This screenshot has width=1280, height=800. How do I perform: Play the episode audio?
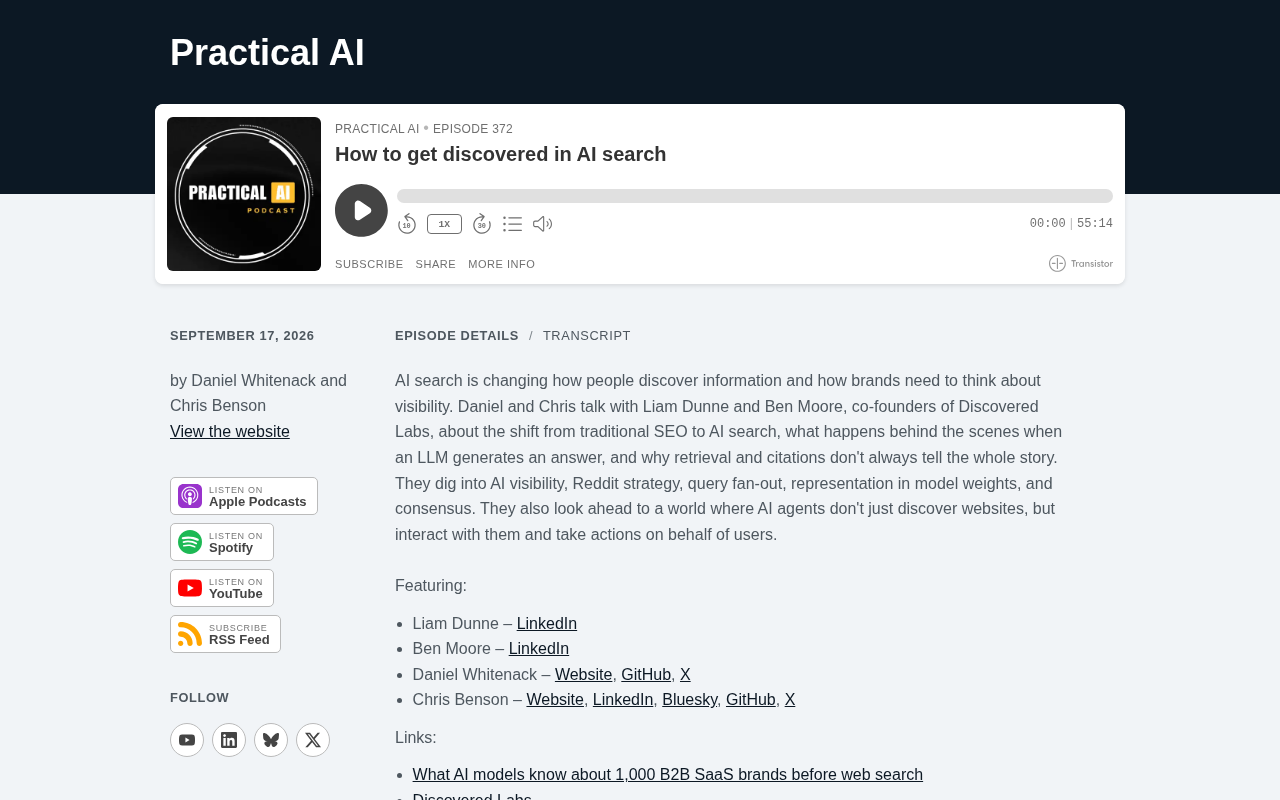[x=361, y=210]
